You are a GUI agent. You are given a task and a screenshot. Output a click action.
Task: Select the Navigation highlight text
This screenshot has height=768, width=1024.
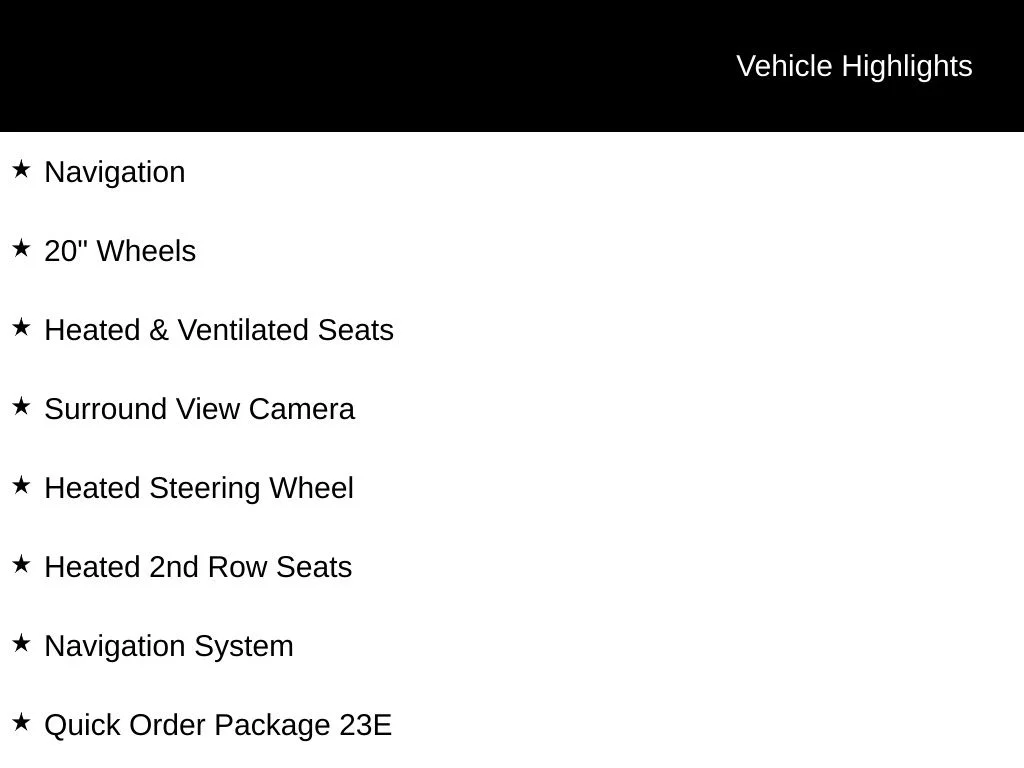tap(115, 172)
